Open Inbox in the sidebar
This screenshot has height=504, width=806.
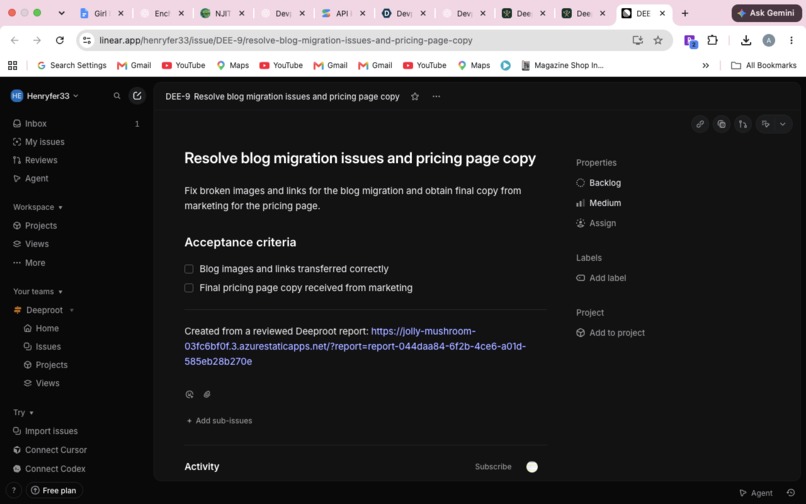pyautogui.click(x=76, y=124)
